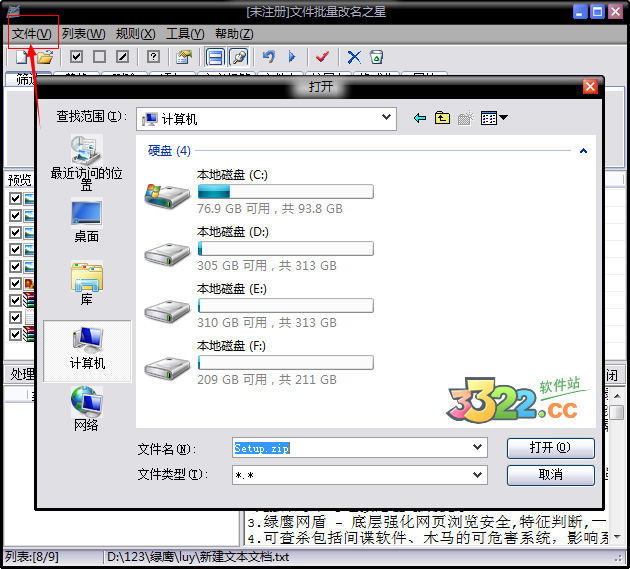Viewport: 630px width, 569px height.
Task: Click the status bar entry 列表:[8/9]
Action: [32, 557]
